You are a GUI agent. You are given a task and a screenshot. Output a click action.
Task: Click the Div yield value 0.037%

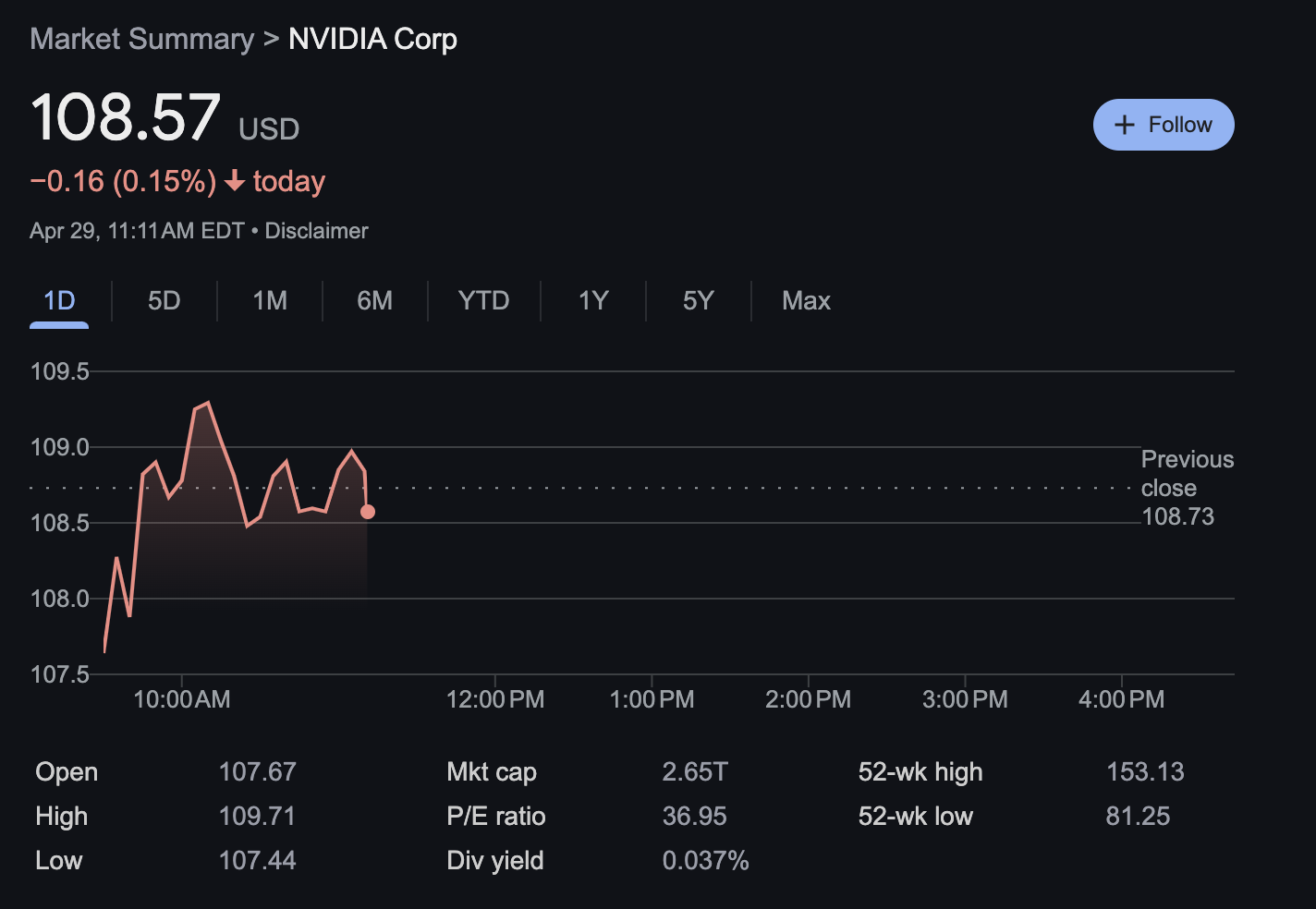coord(705,861)
